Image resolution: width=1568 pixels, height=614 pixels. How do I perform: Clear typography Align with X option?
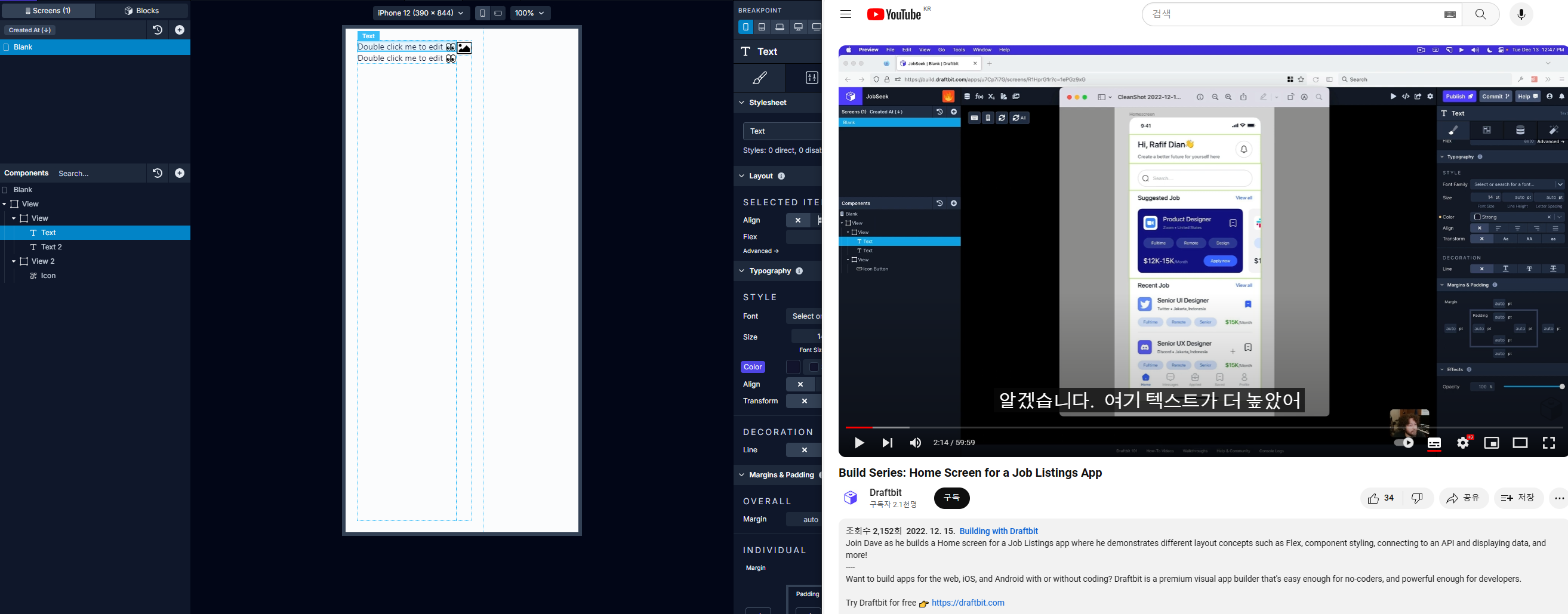pyautogui.click(x=800, y=385)
